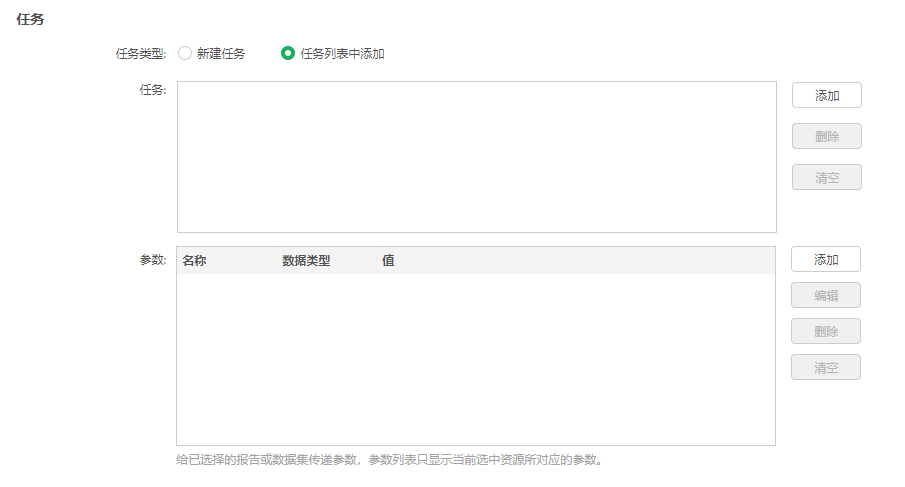Click the 任务 section heading

click(30, 19)
